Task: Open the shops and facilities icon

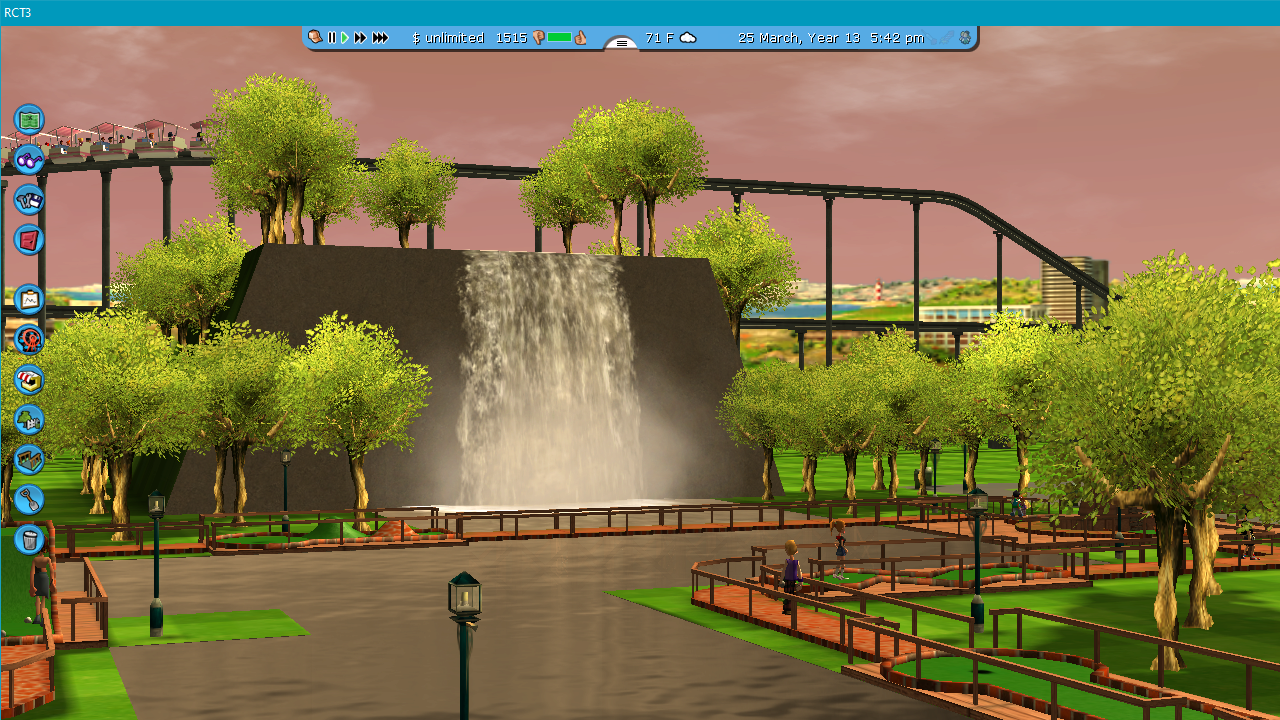Action: coord(29,380)
